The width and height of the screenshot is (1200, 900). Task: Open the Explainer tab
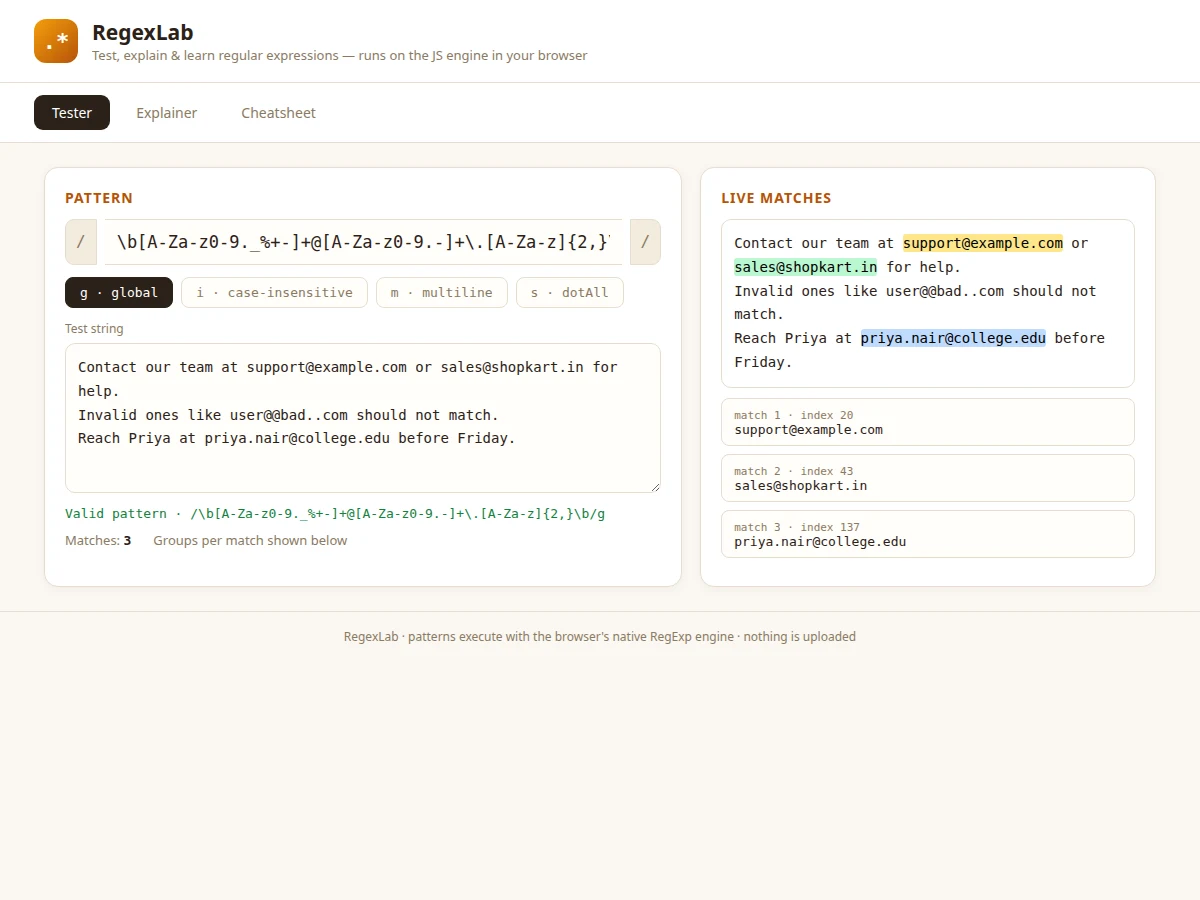pyautogui.click(x=167, y=113)
